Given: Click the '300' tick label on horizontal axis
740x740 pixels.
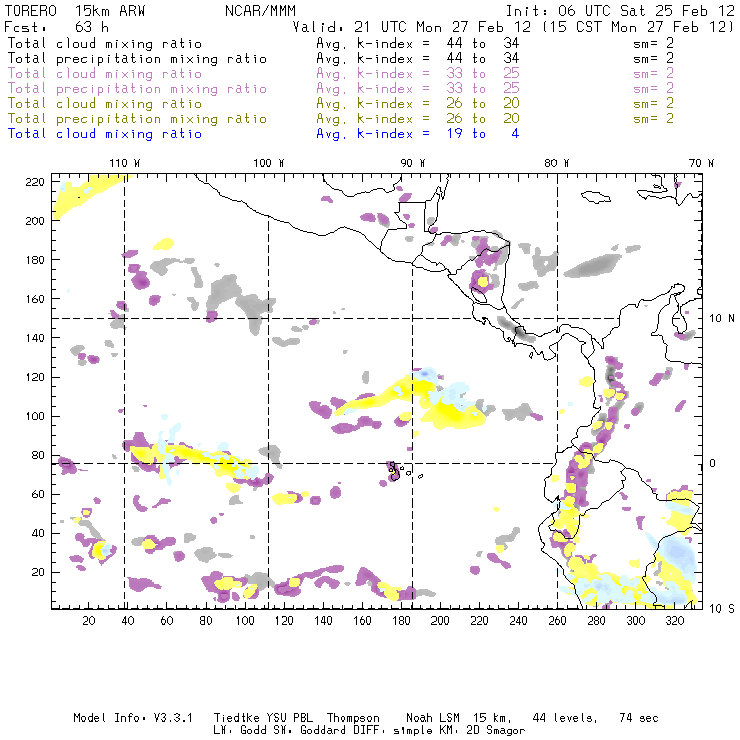Looking at the screenshot, I should click(636, 621).
